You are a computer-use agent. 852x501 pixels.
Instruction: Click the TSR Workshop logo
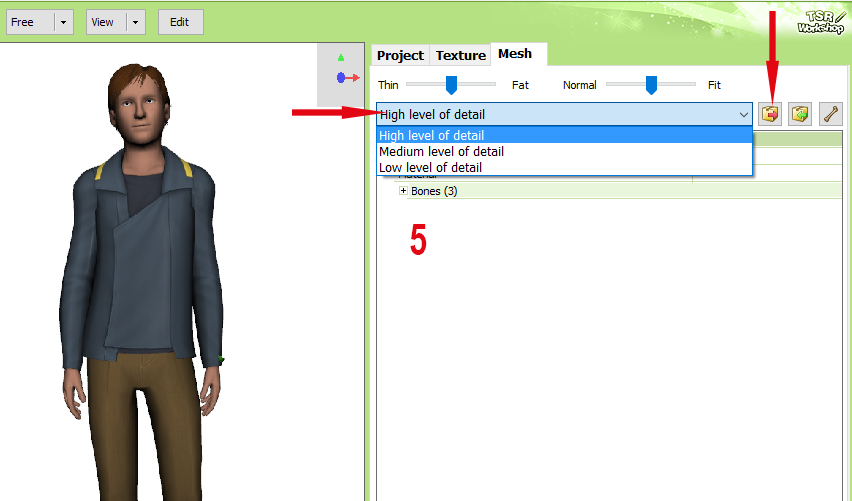tap(821, 21)
